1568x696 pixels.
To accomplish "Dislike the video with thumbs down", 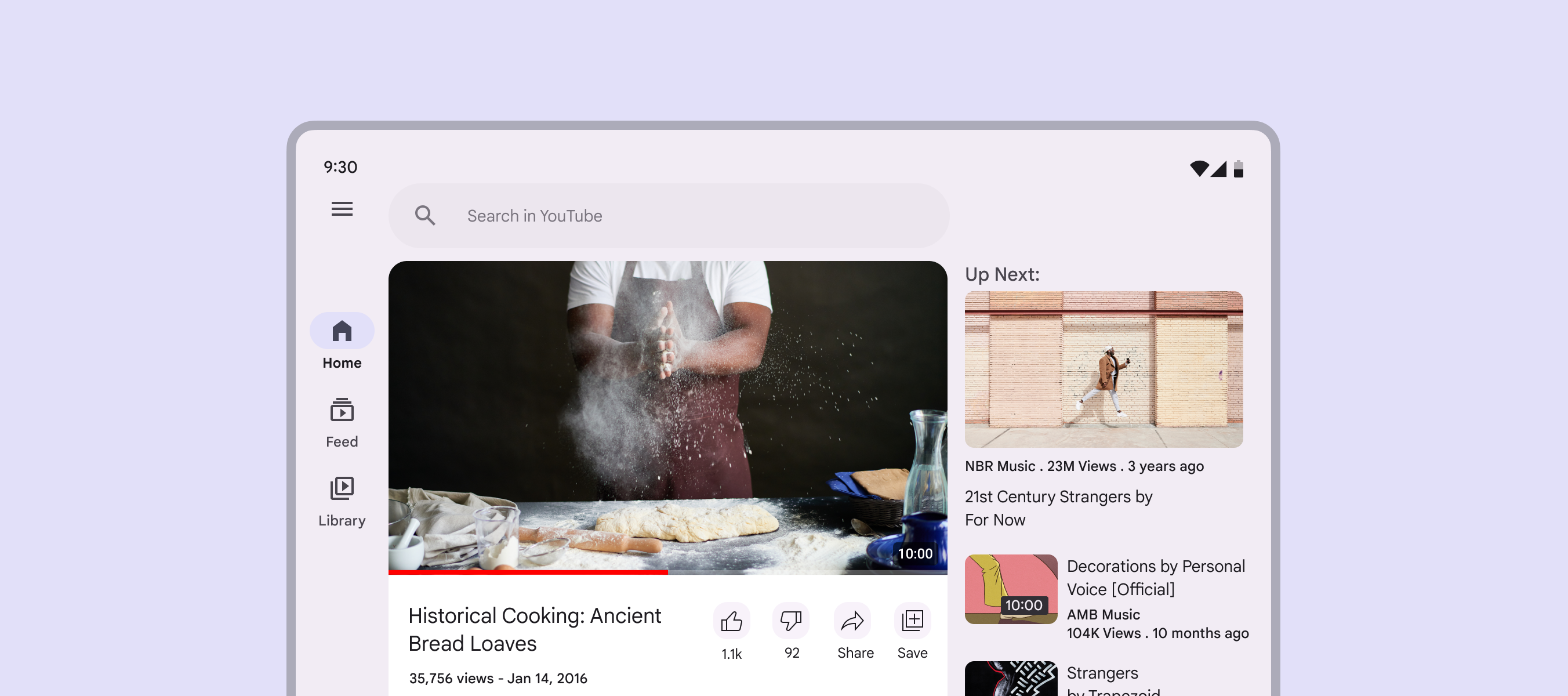I will pos(791,621).
